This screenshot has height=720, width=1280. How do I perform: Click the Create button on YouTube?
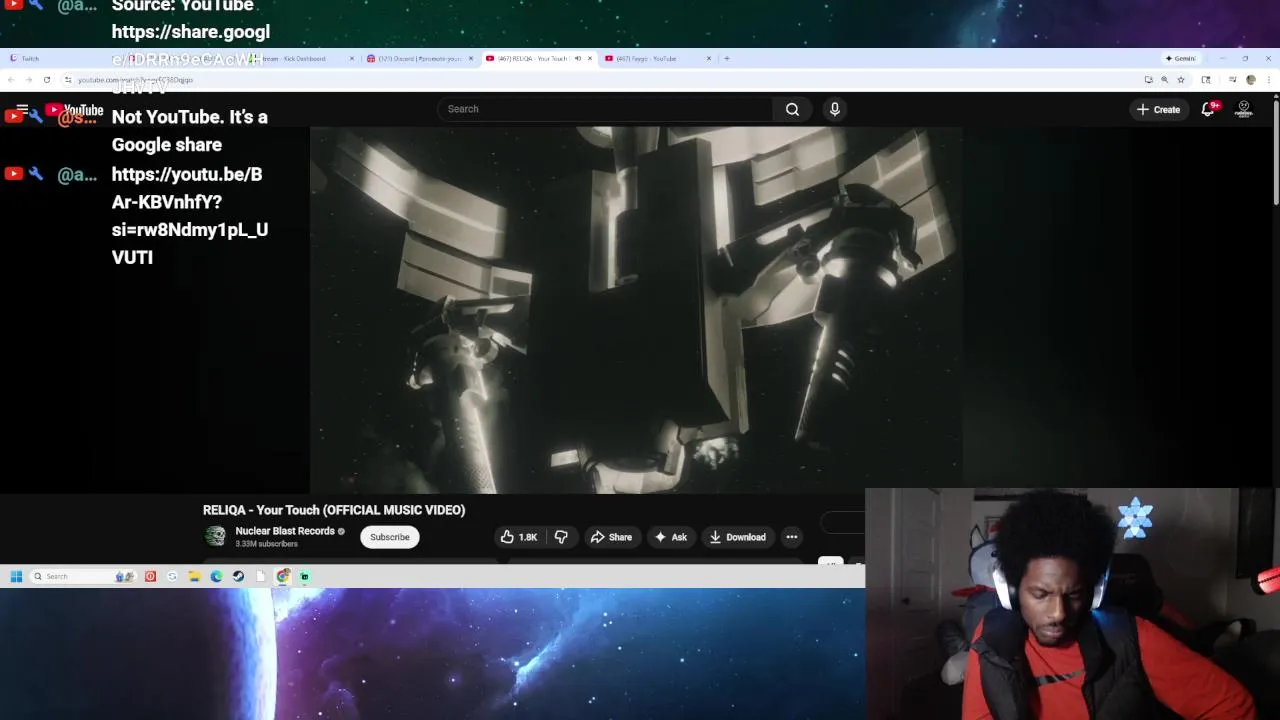tap(1158, 109)
